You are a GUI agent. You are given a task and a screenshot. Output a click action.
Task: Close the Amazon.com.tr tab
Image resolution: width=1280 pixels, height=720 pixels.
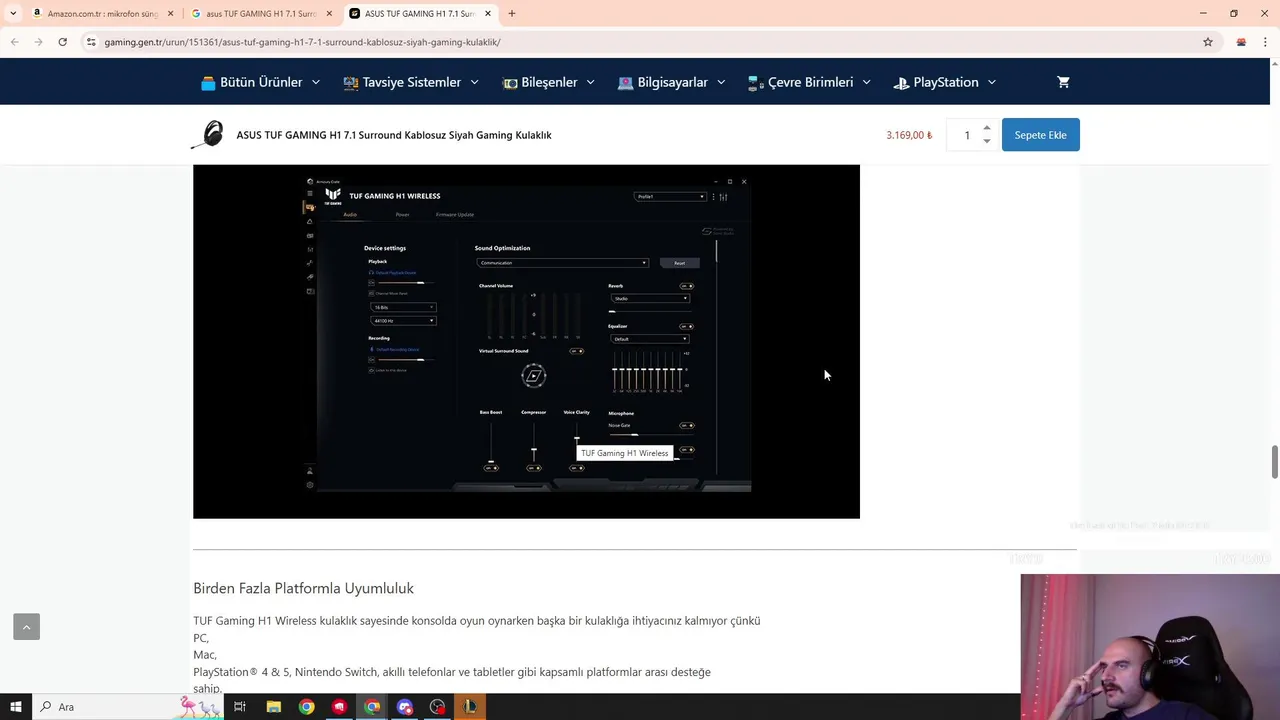click(170, 13)
